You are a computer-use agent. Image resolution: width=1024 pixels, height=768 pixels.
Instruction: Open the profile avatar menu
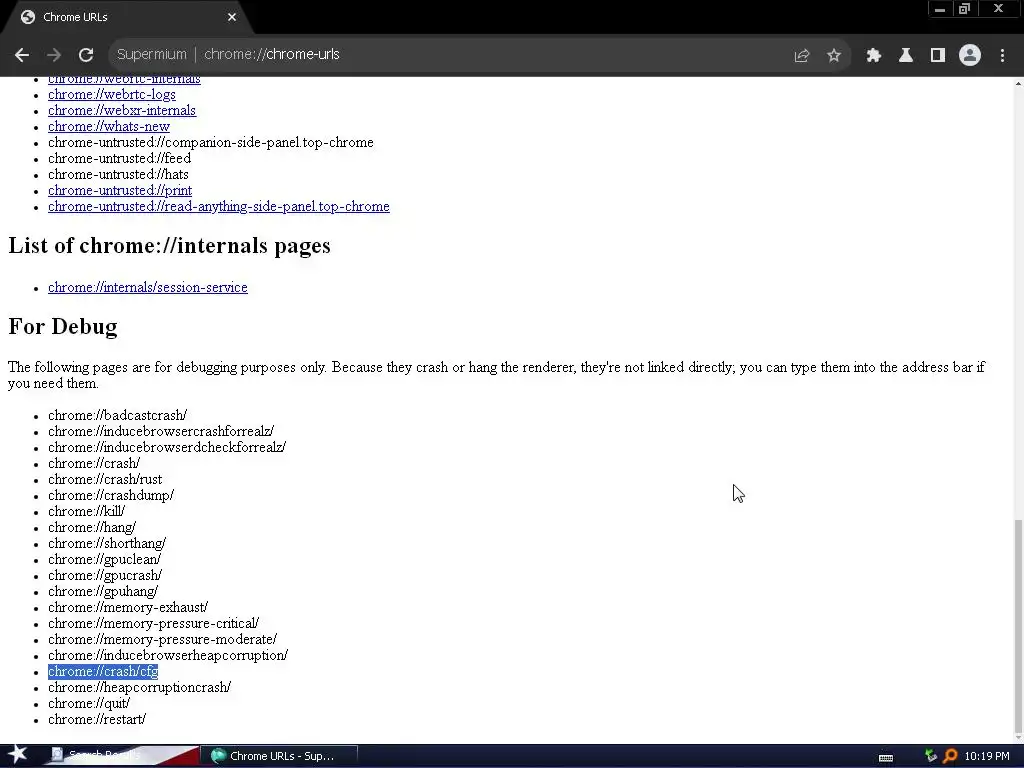970,55
